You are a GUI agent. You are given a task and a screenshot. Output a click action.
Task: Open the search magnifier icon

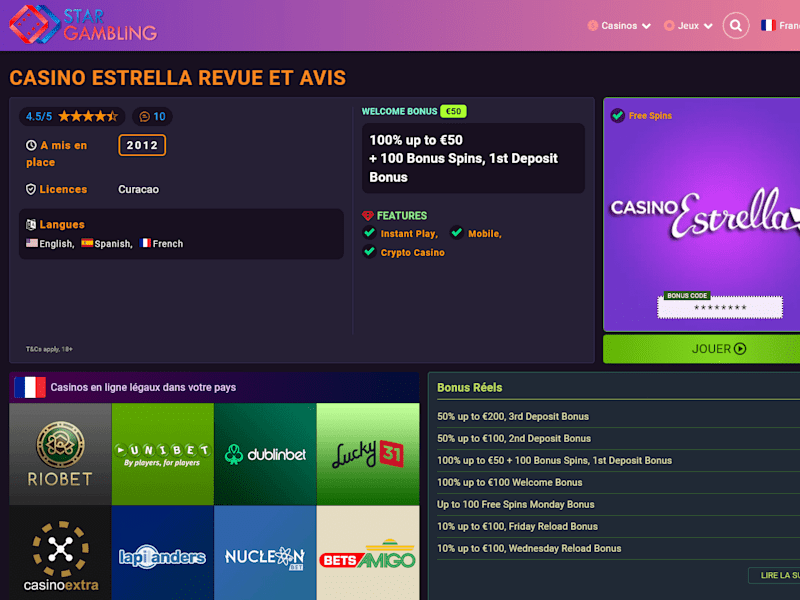pyautogui.click(x=736, y=26)
